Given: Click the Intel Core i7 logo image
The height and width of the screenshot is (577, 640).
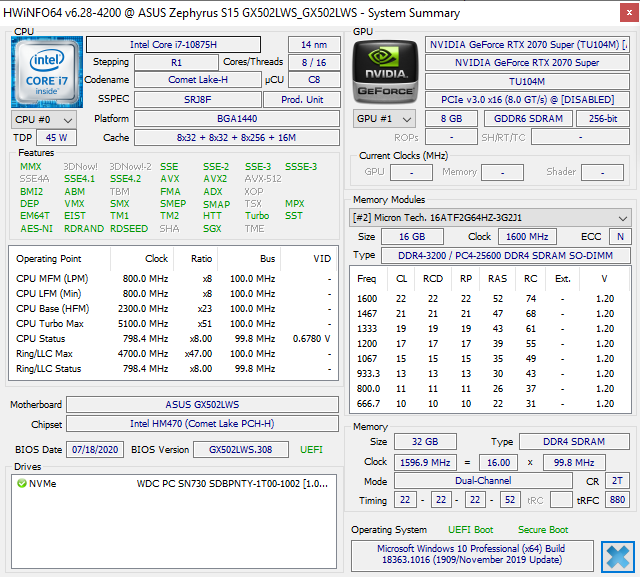Looking at the screenshot, I should 47,72.
